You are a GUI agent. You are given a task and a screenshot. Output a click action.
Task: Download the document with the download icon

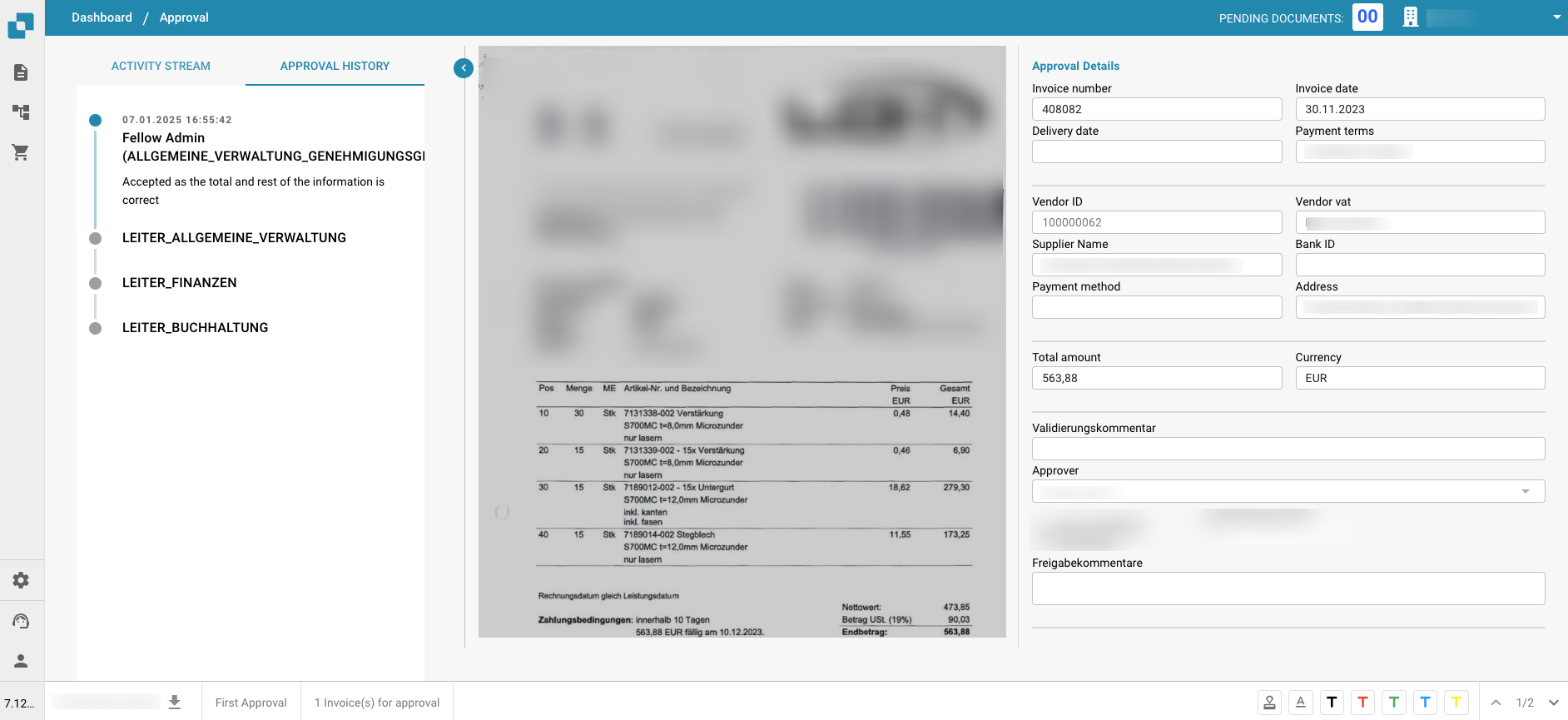pyautogui.click(x=175, y=702)
